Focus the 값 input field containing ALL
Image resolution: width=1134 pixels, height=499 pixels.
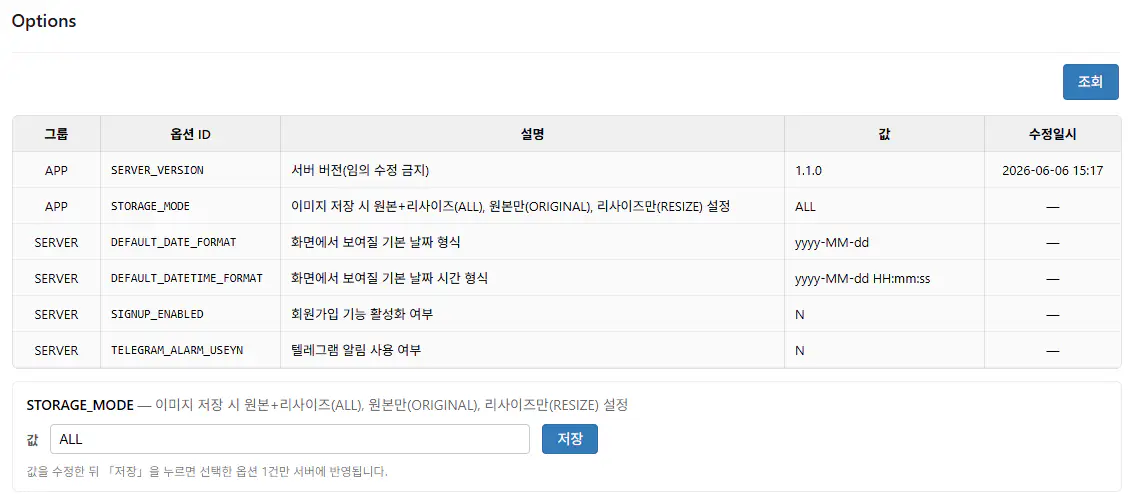pyautogui.click(x=290, y=439)
